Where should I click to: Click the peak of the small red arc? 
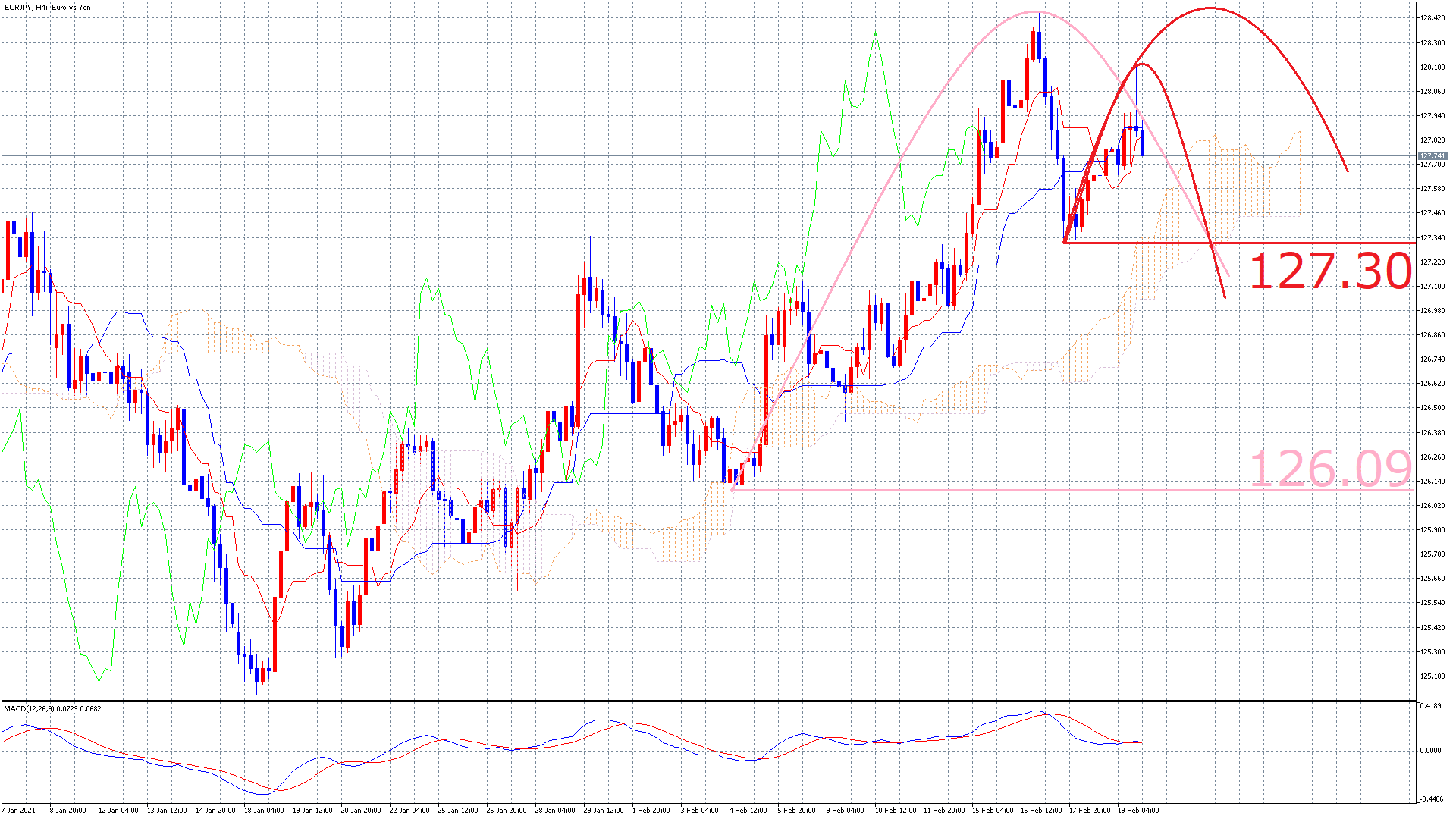1143,64
